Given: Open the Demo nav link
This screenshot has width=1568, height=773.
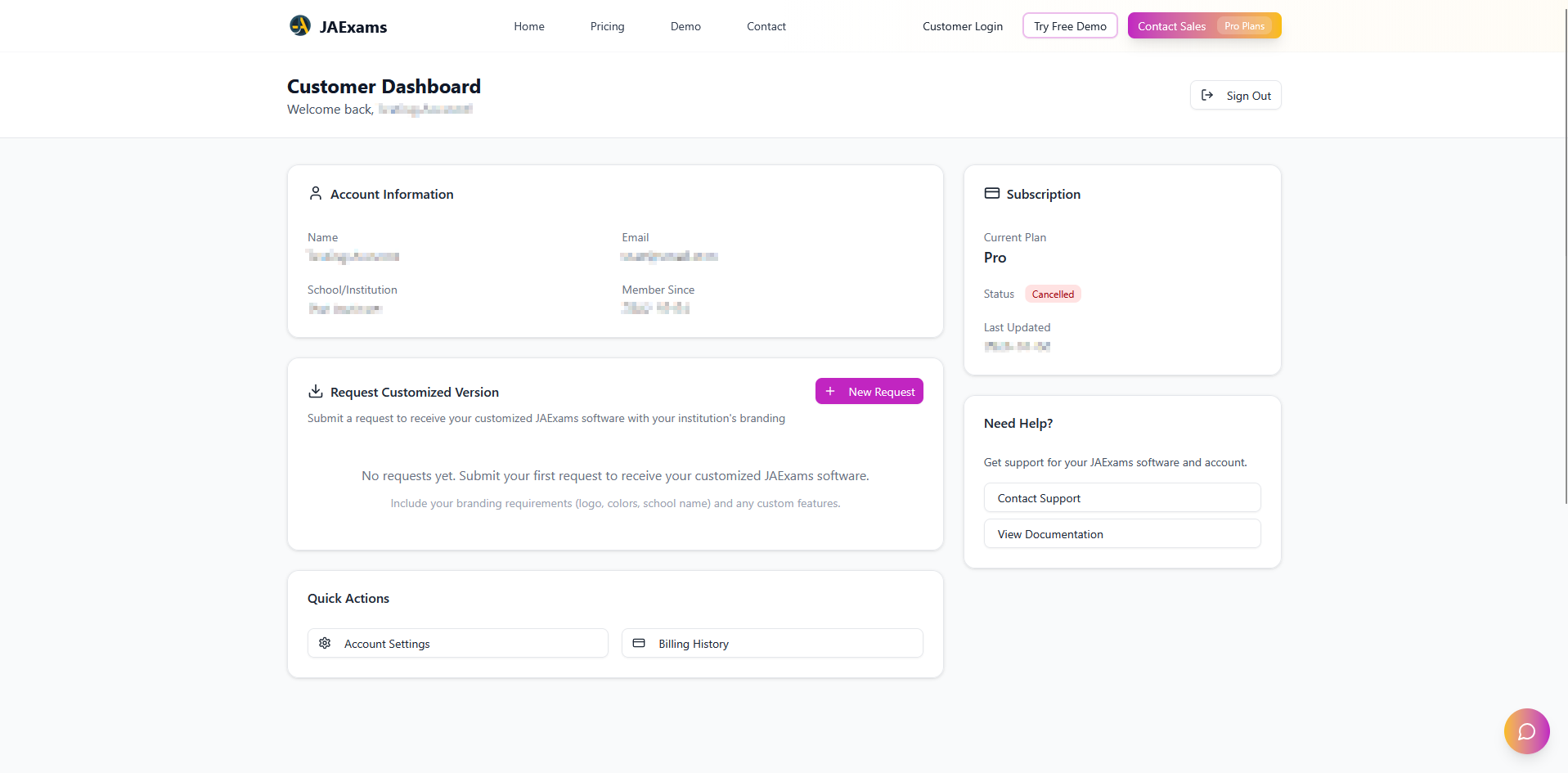Looking at the screenshot, I should 685,26.
